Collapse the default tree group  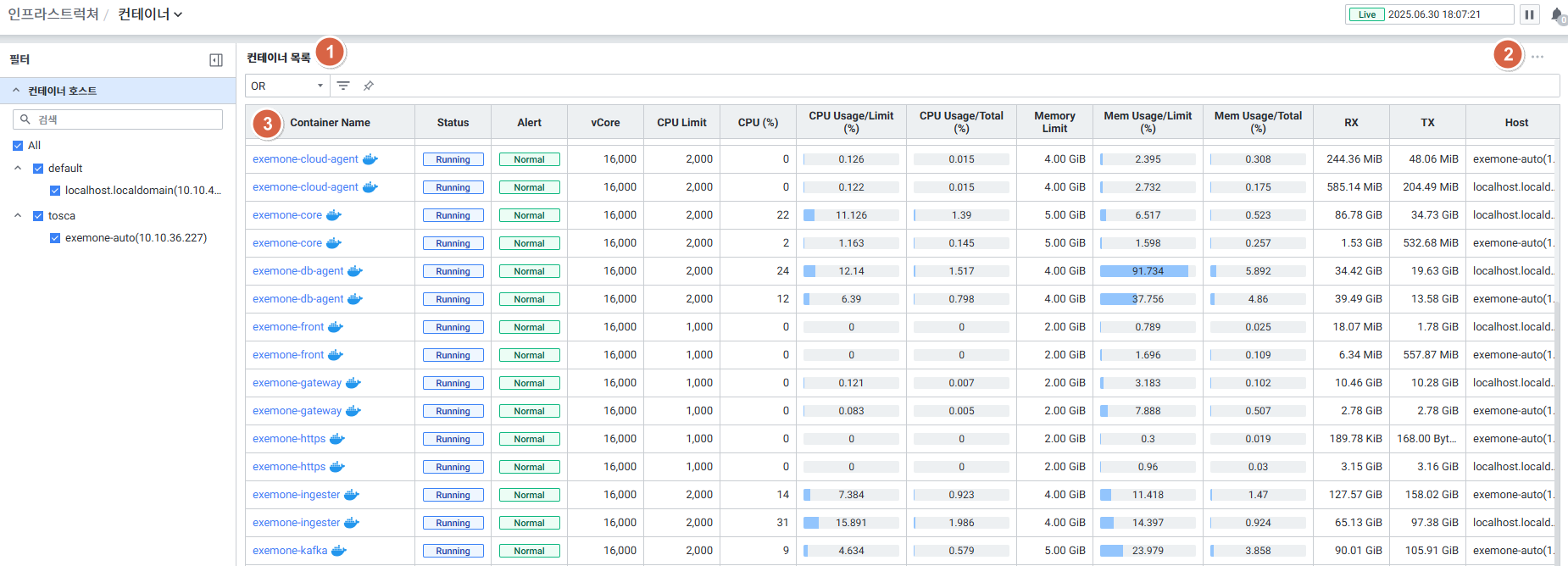(x=18, y=169)
